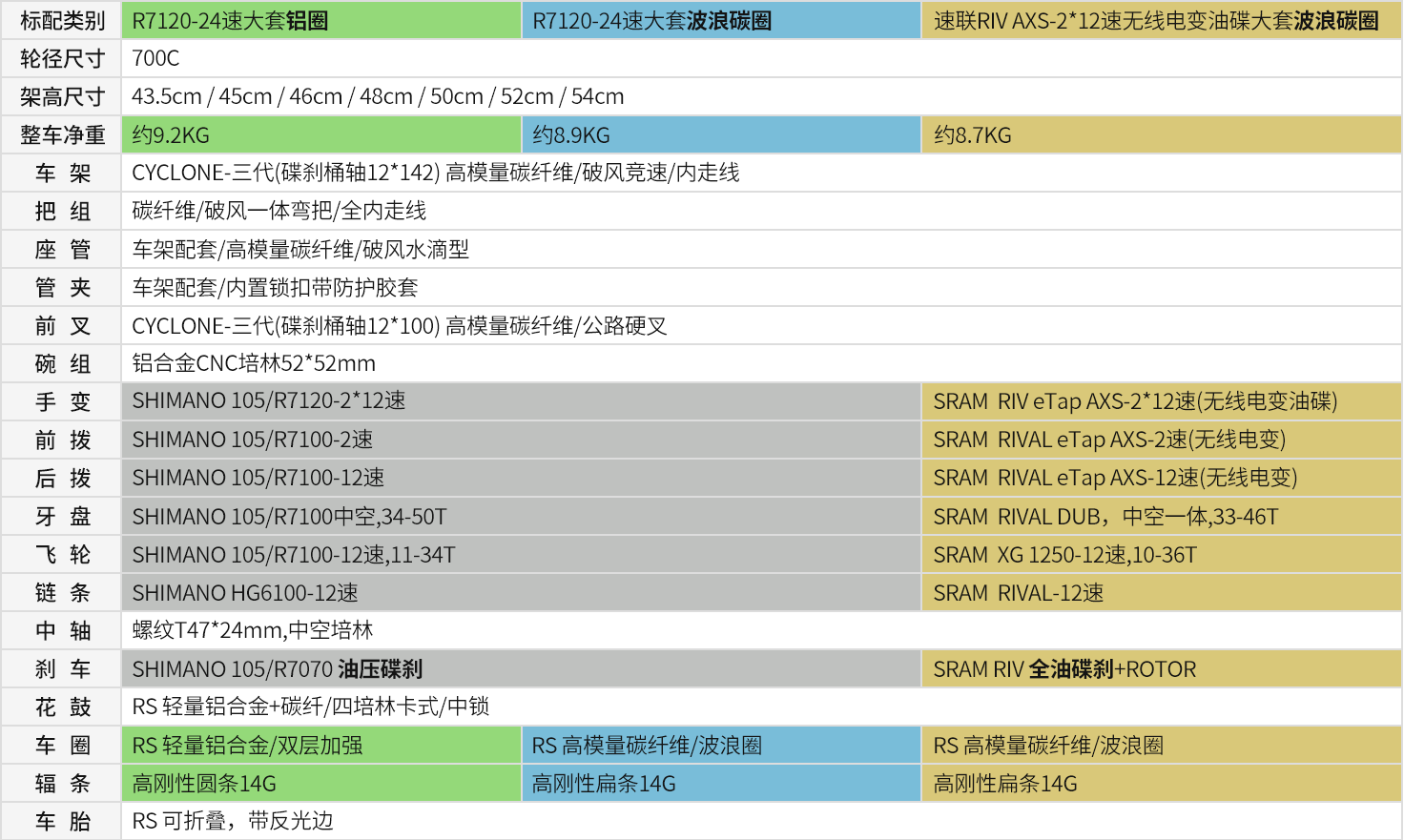Select the SRAM RIVAL DUB crankset cell

pyautogui.click(x=1160, y=517)
